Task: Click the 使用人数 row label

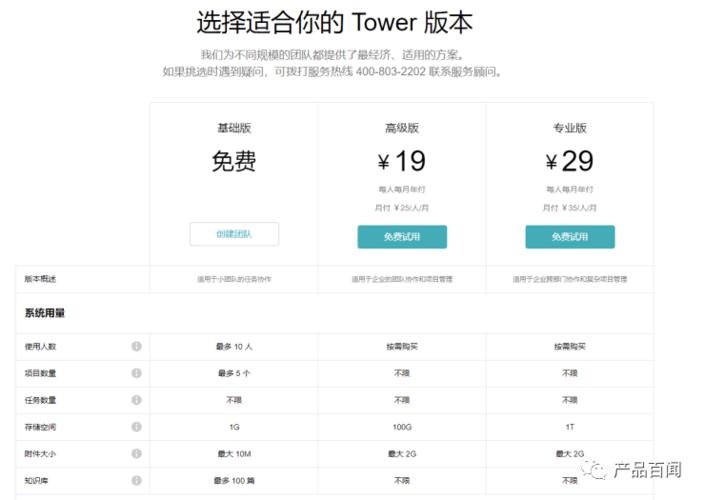Action: pyautogui.click(x=40, y=346)
